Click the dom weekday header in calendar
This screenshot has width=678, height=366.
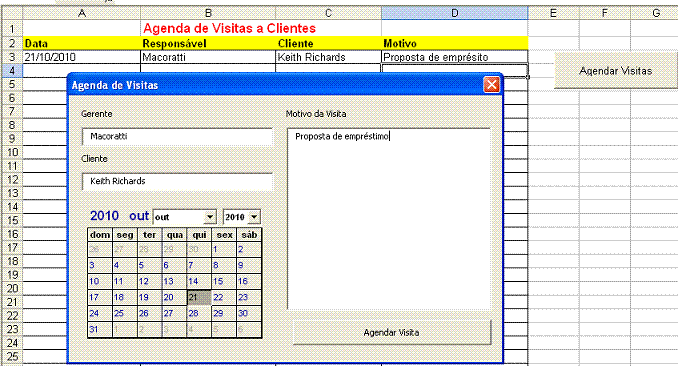pos(100,235)
